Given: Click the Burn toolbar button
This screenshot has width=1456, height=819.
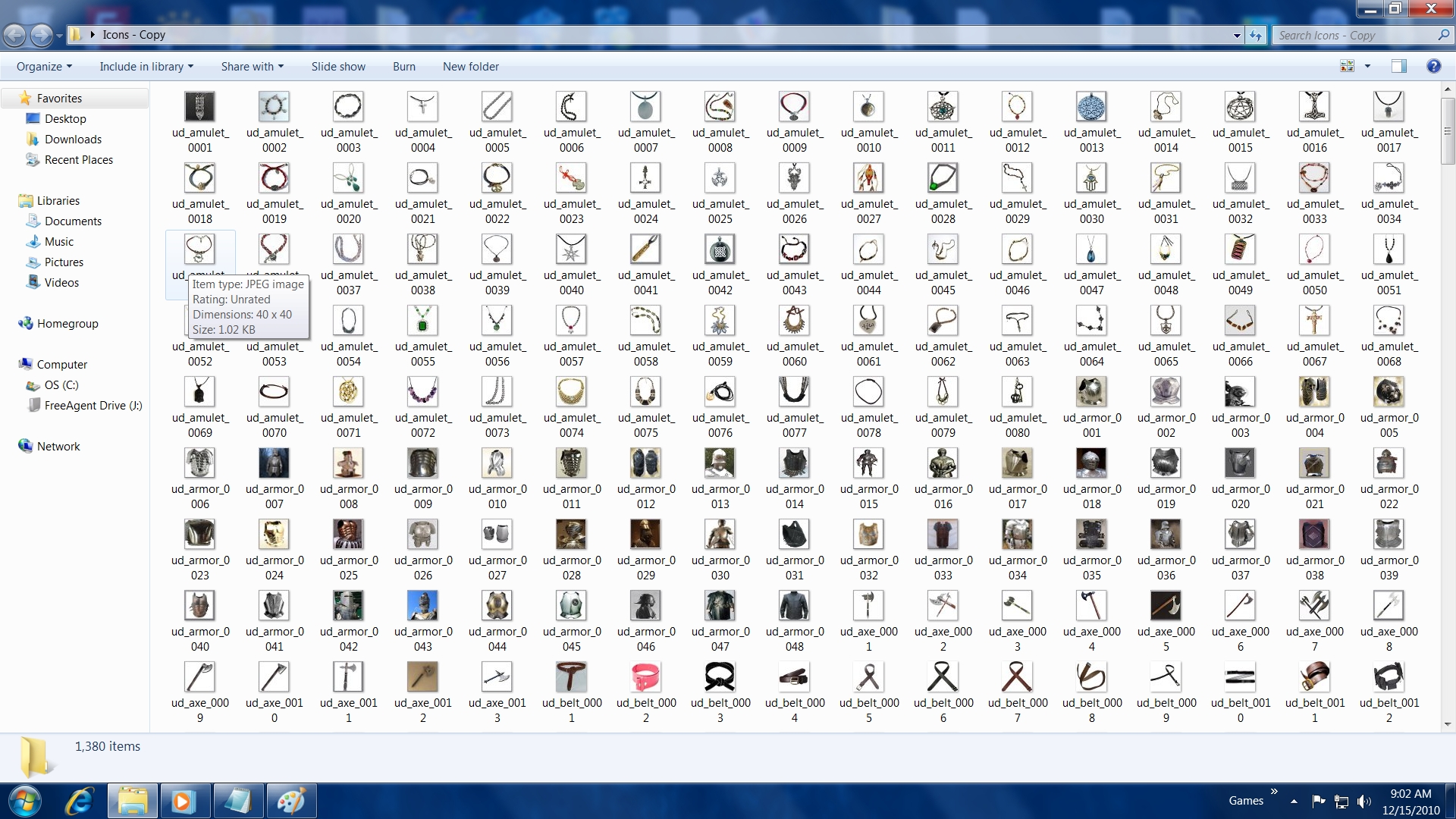Looking at the screenshot, I should (x=404, y=67).
